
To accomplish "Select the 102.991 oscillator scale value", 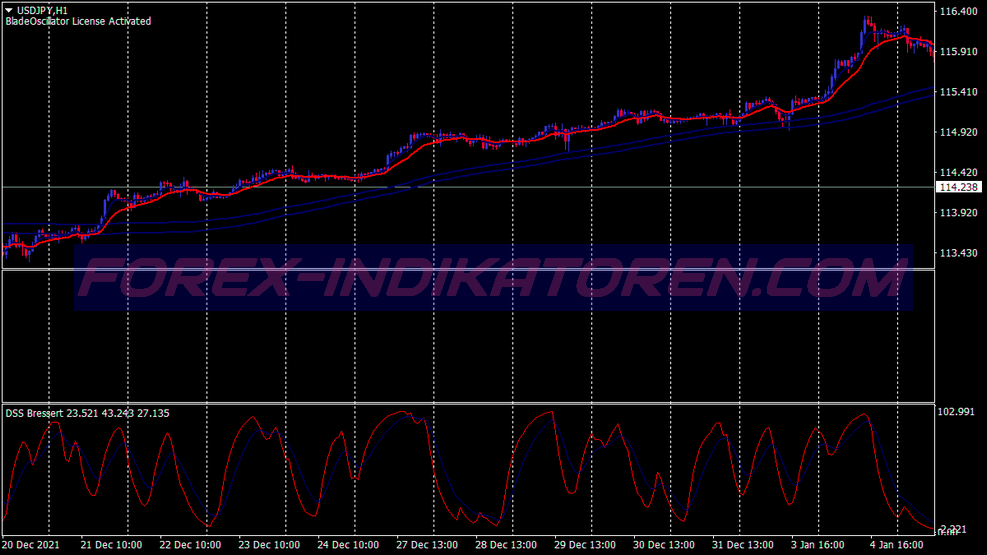I will click(x=956, y=412).
